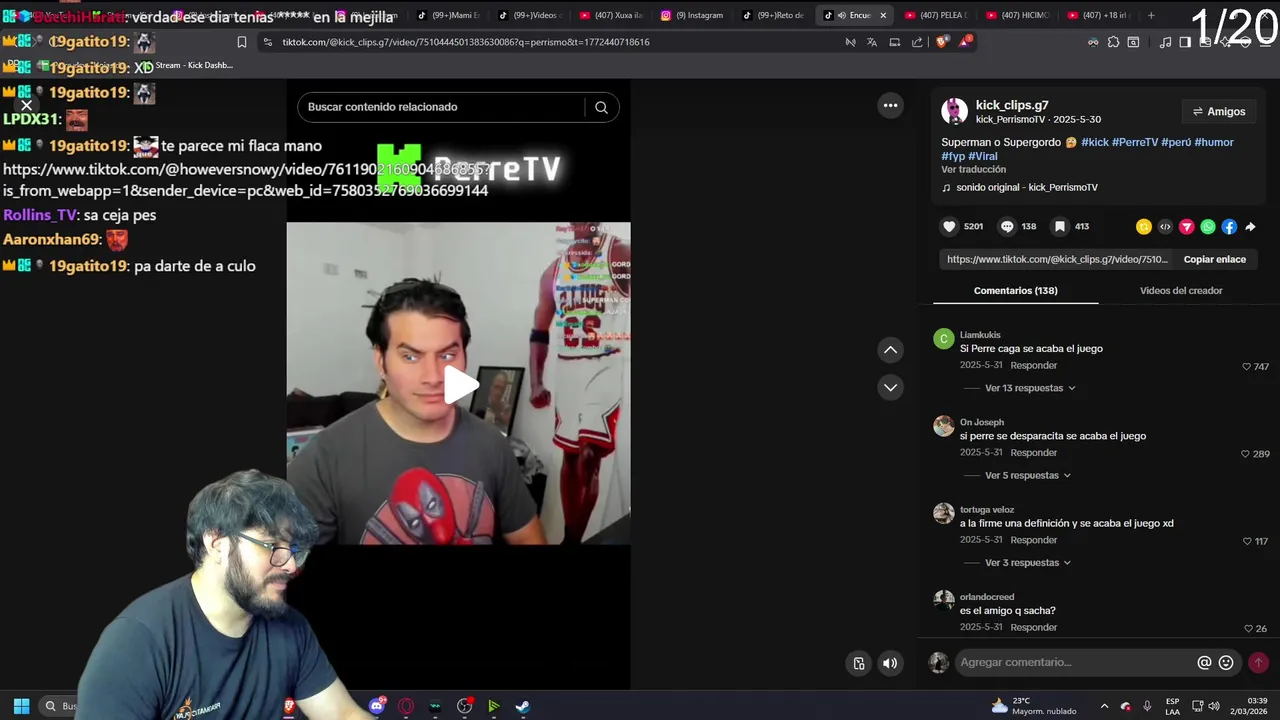The image size is (1280, 720).
Task: Open the #PerreTV hashtag
Action: (1135, 142)
